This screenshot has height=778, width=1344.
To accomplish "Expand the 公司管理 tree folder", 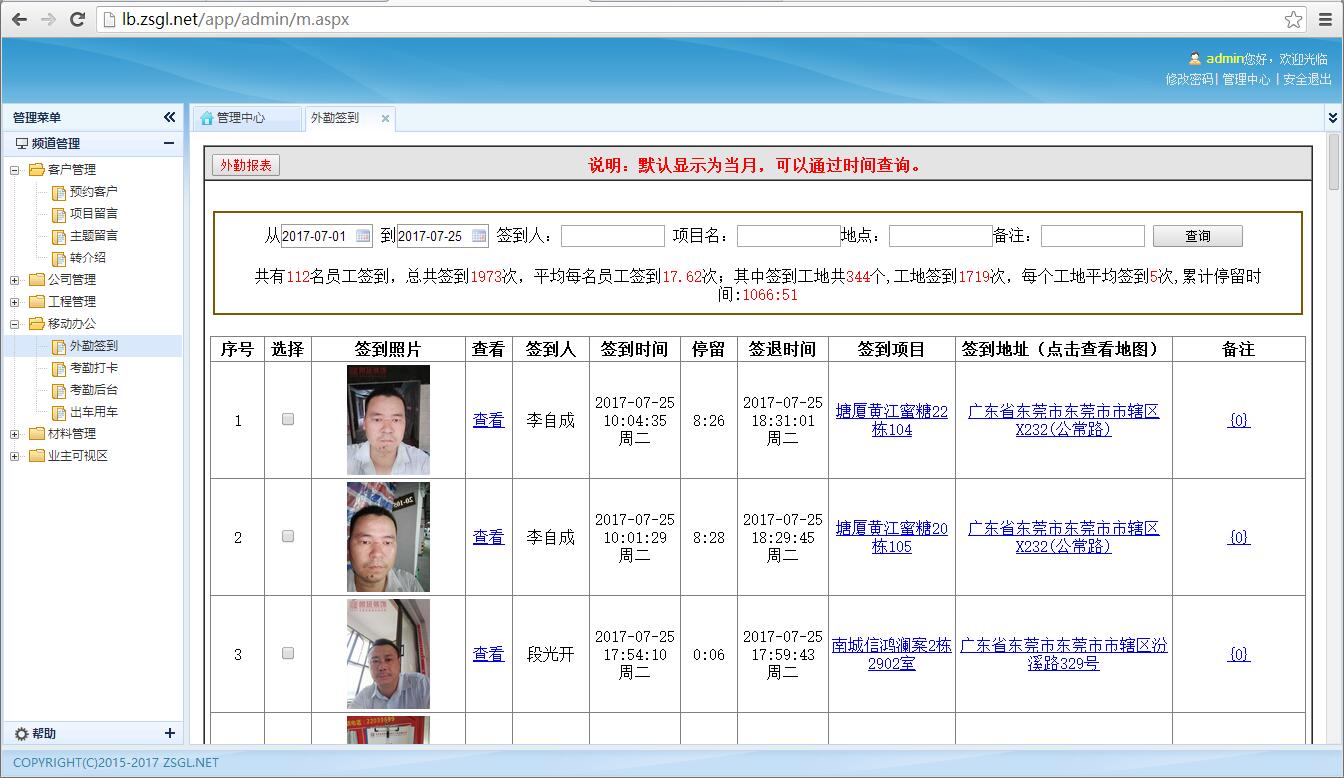I will 15,280.
